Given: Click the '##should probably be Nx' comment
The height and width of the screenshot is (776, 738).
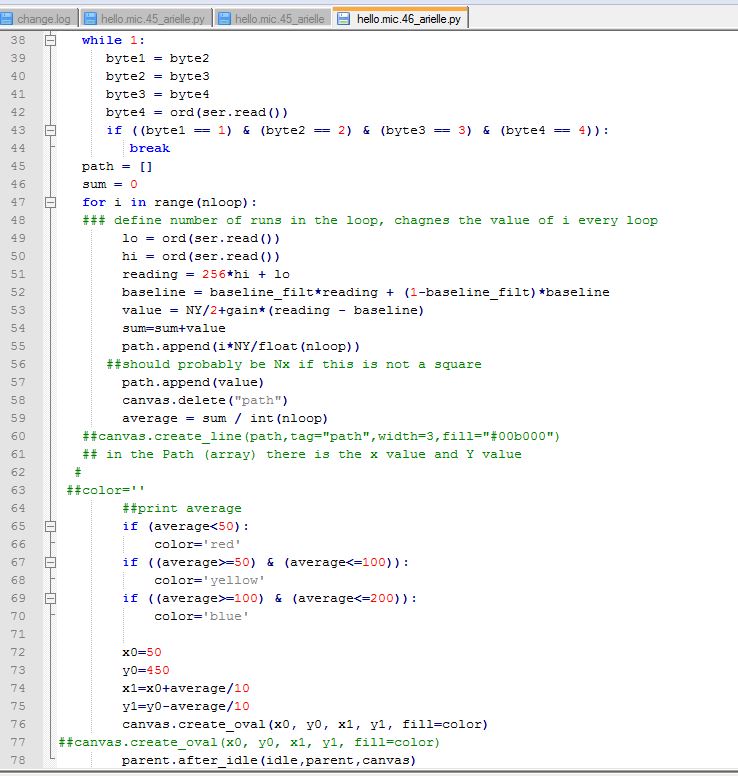Looking at the screenshot, I should pyautogui.click(x=294, y=364).
